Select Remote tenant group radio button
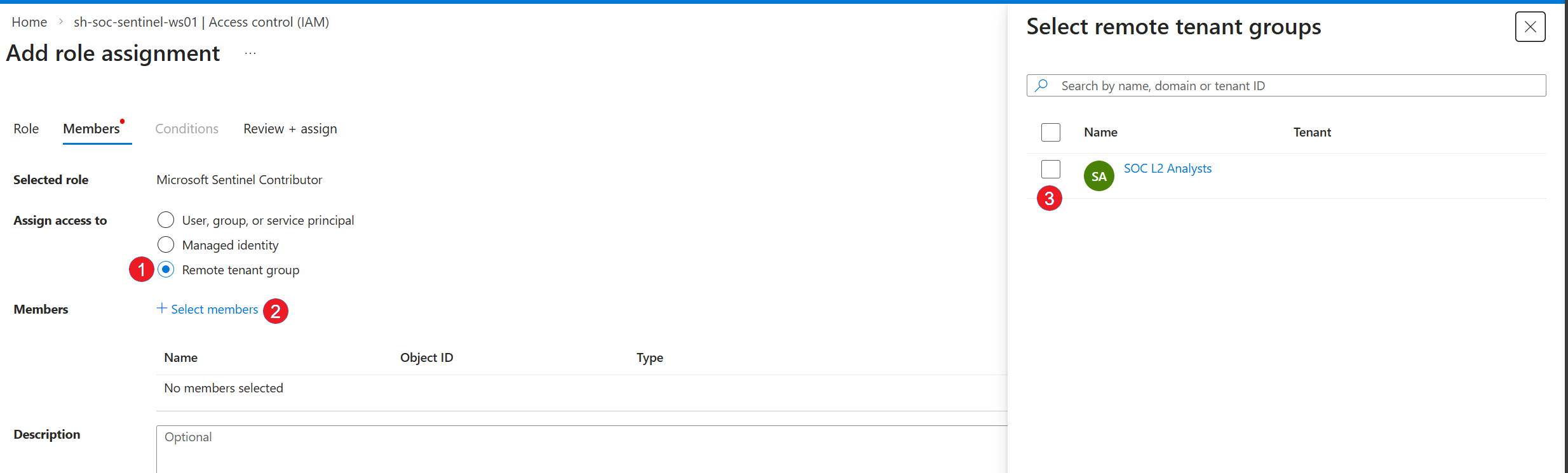1568x473 pixels. point(166,269)
